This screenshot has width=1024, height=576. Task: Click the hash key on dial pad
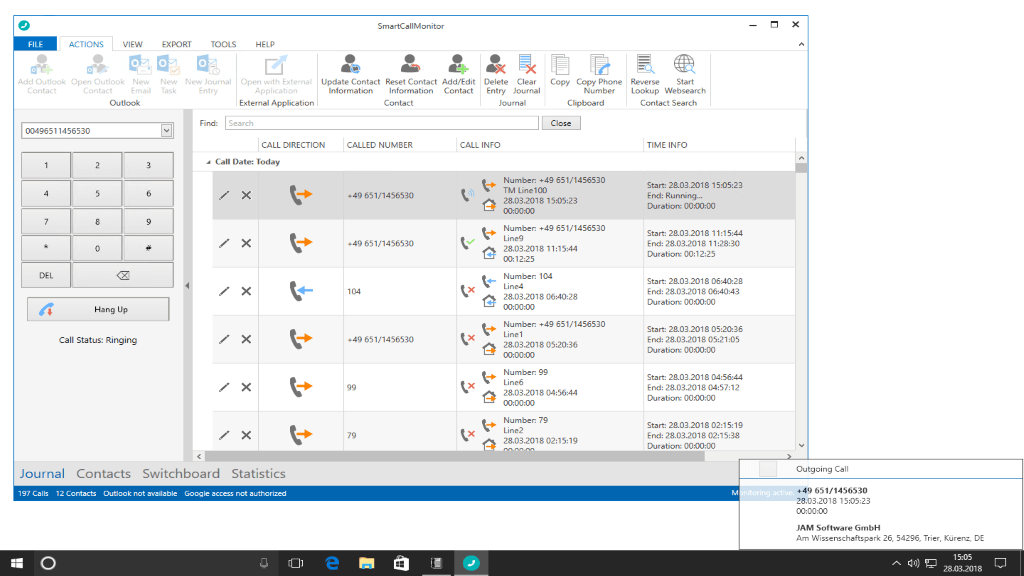click(x=148, y=248)
